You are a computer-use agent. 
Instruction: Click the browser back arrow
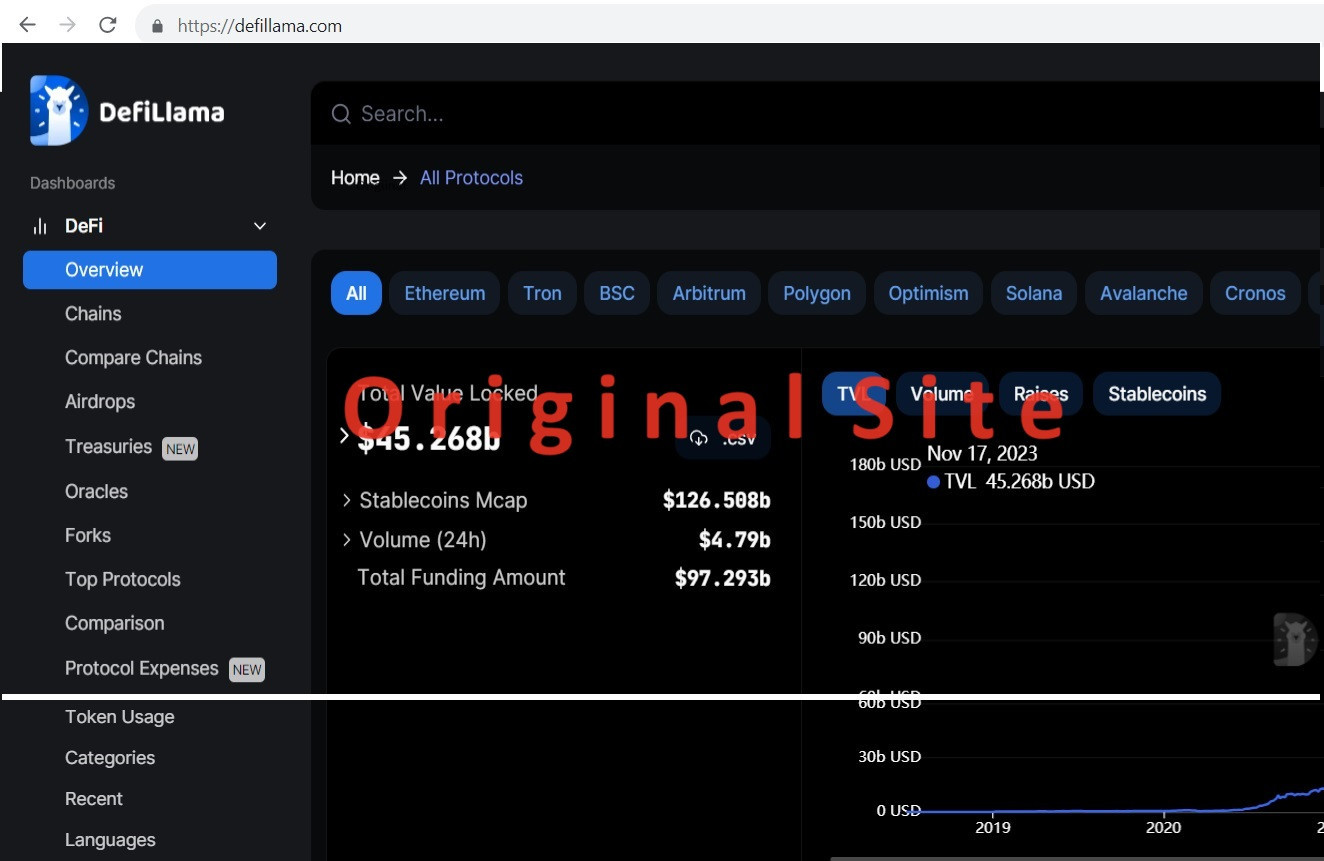27,25
